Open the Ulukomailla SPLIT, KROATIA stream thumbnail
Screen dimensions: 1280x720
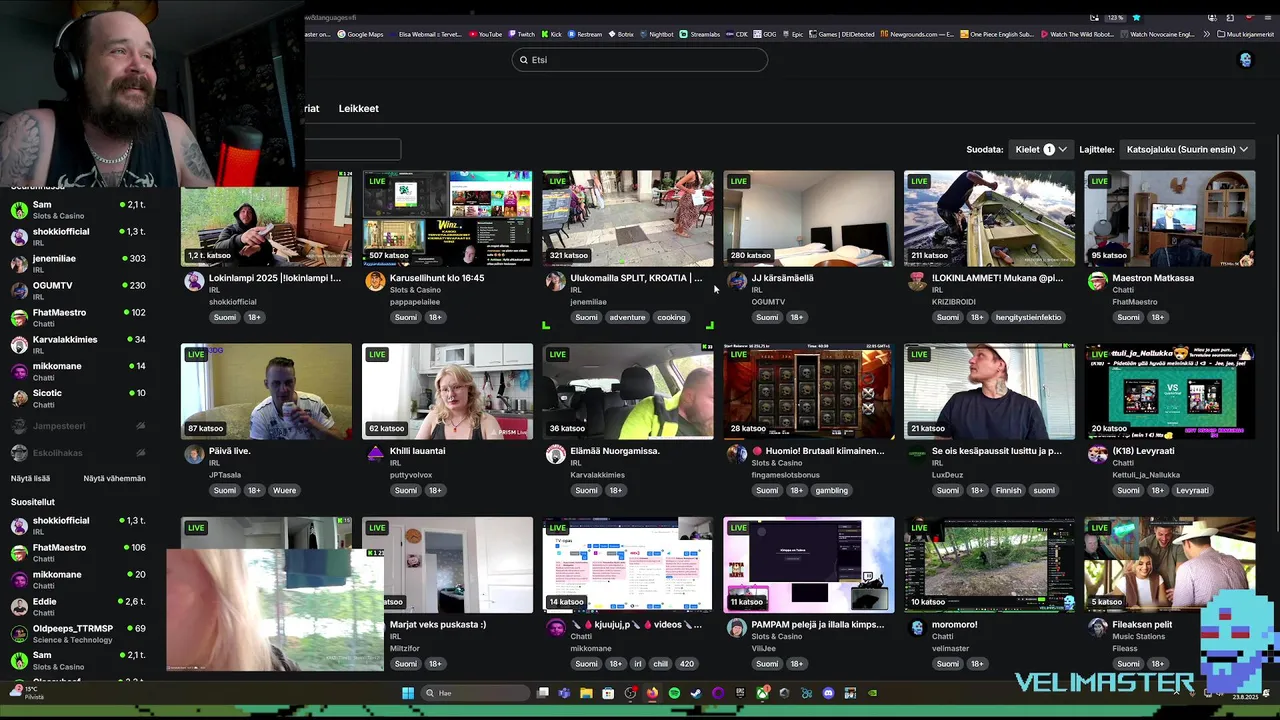tap(628, 218)
